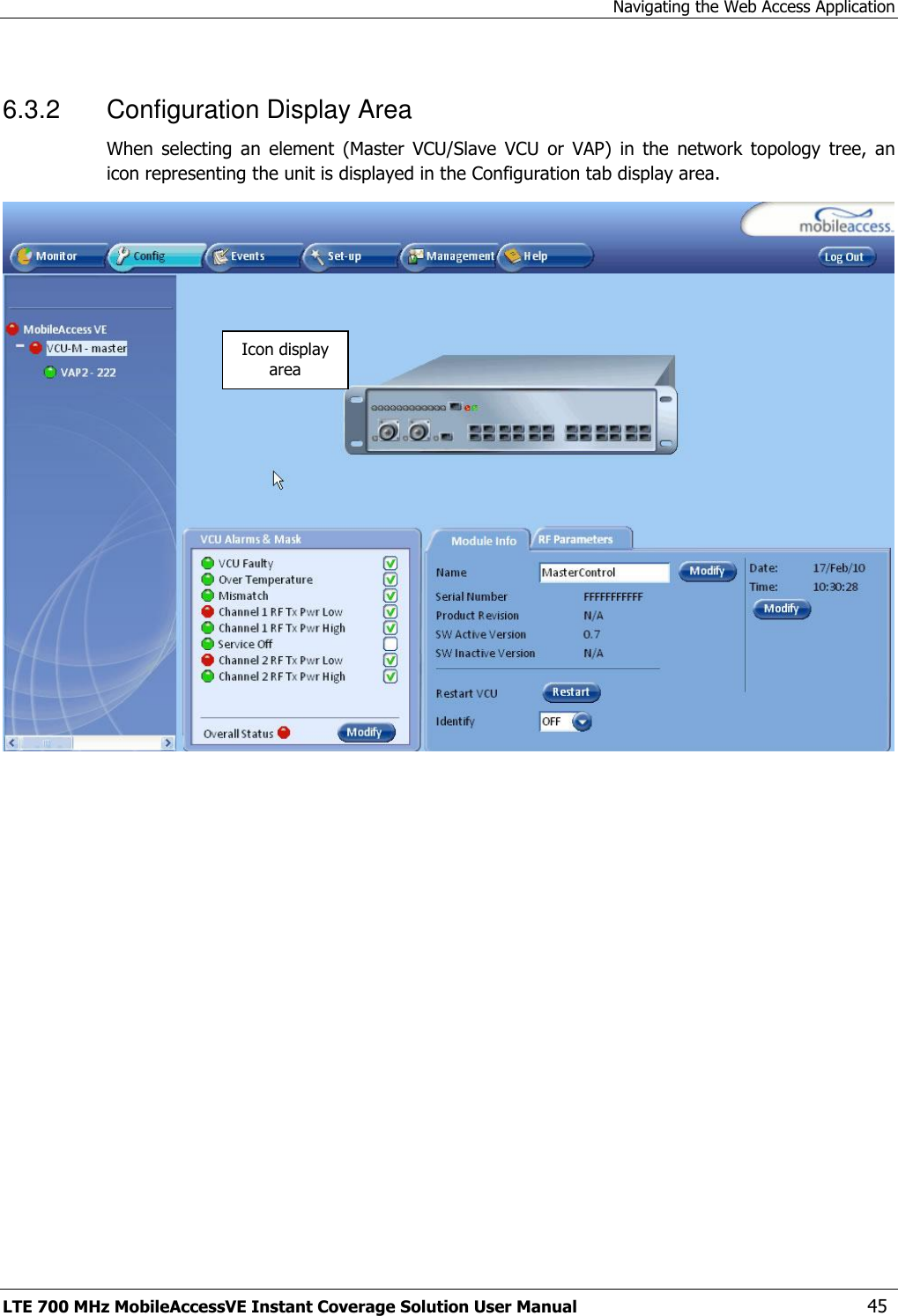Click the mobileaccess logo
Screen dimensions: 898x1316
pyautogui.click(x=845, y=221)
